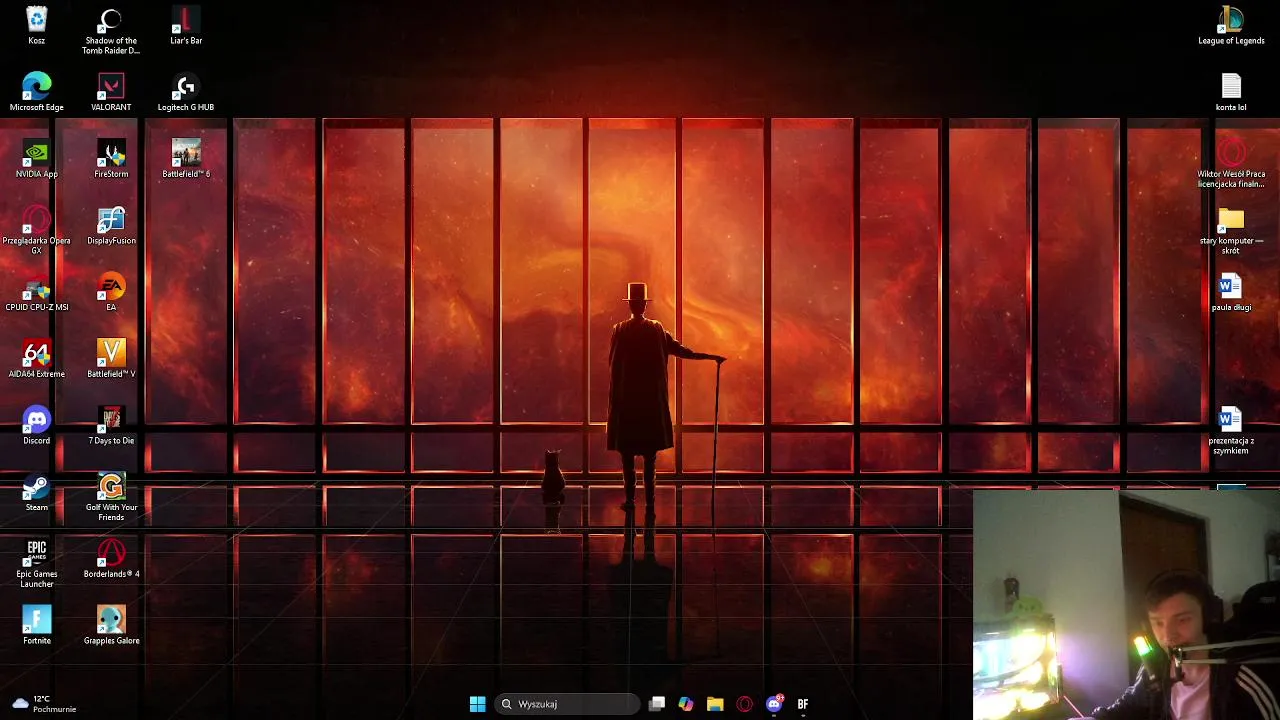Open the Kosz recycle bin icon

point(37,26)
